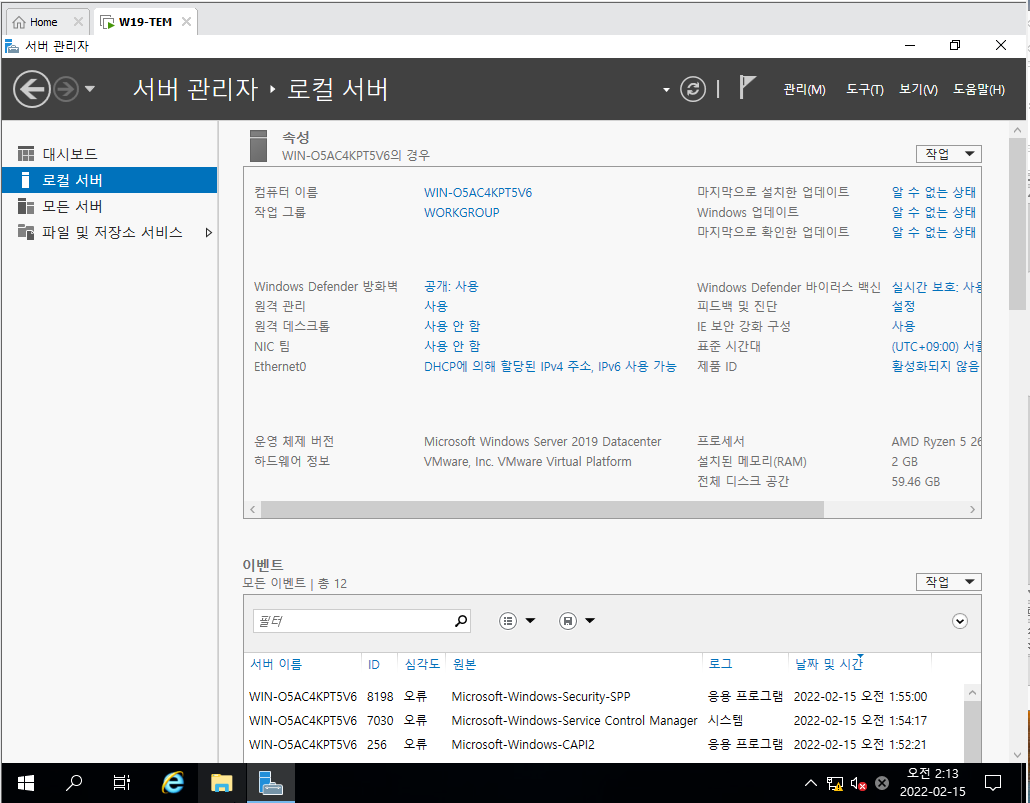The width and height of the screenshot is (1030, 803).
Task: Click properties horizontal scrollbar left arrow
Action: (252, 509)
